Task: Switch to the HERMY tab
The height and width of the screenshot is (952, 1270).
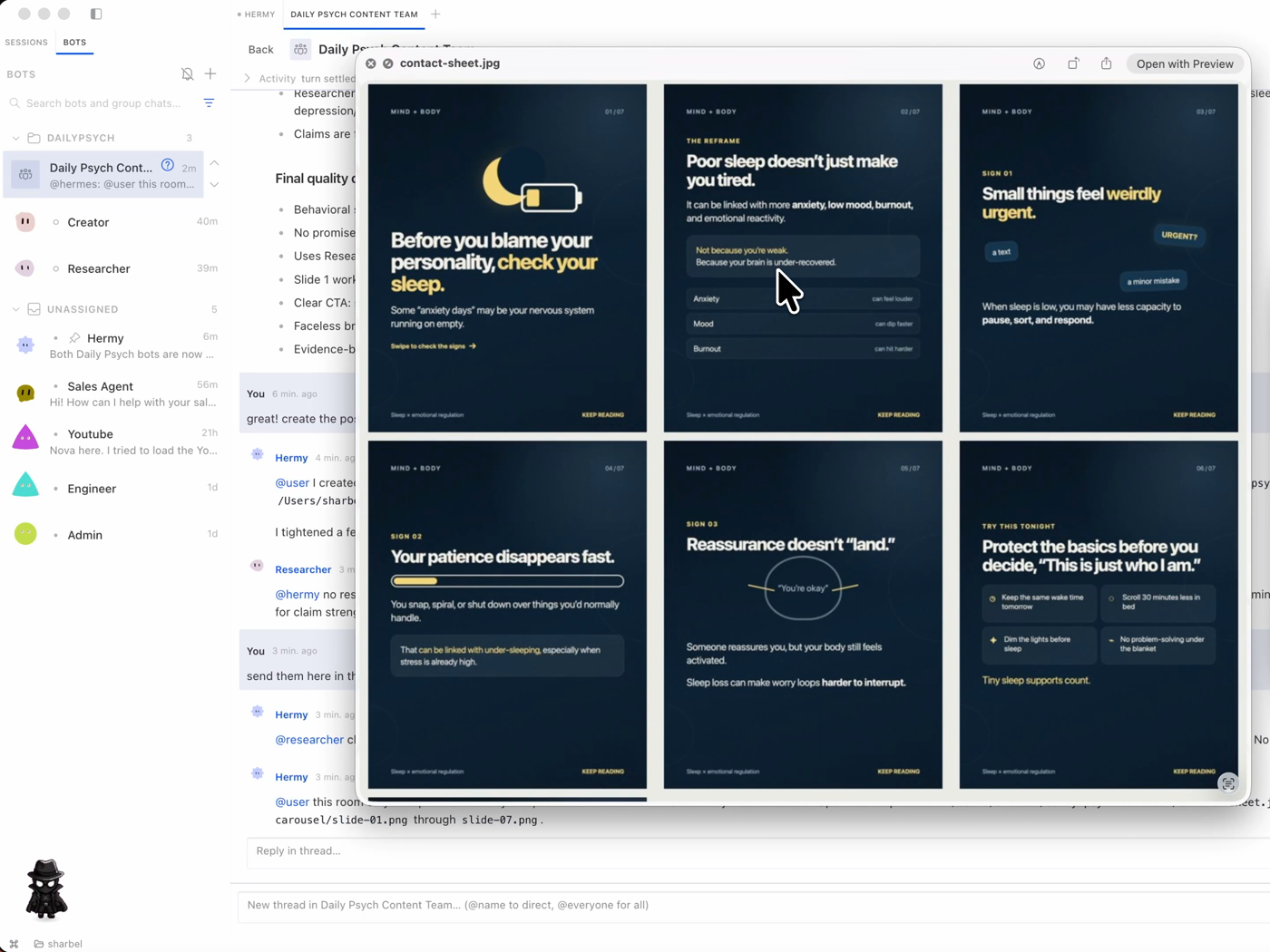Action: pos(256,15)
